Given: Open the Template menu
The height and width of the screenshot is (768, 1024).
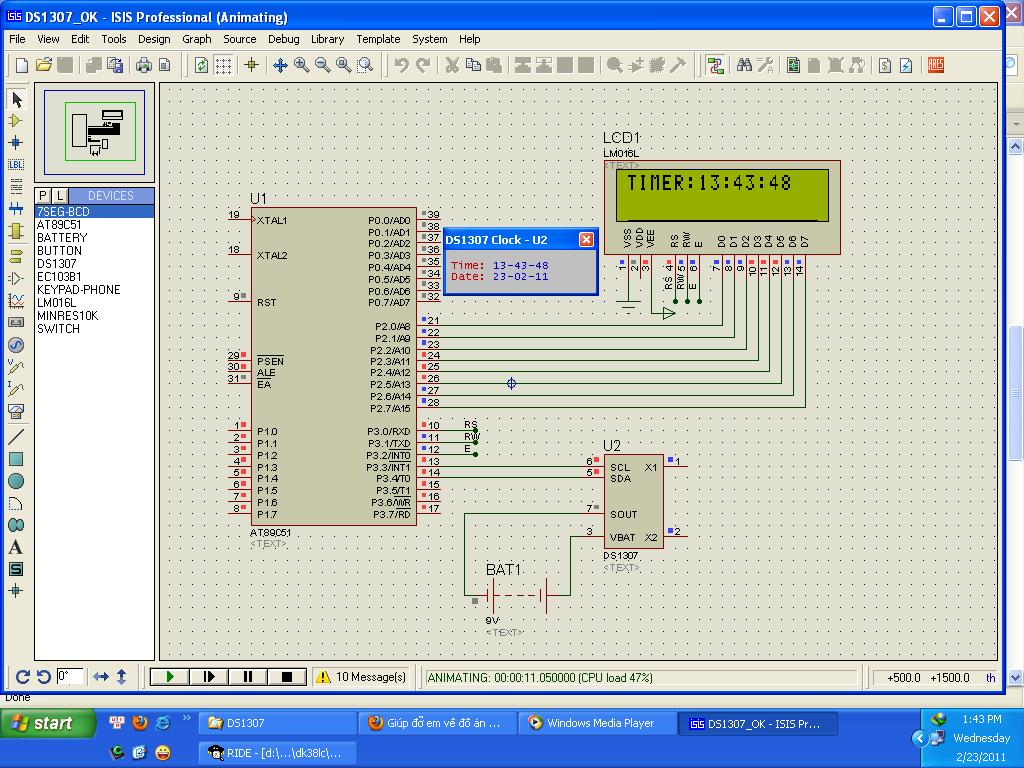Looking at the screenshot, I should click(x=378, y=39).
